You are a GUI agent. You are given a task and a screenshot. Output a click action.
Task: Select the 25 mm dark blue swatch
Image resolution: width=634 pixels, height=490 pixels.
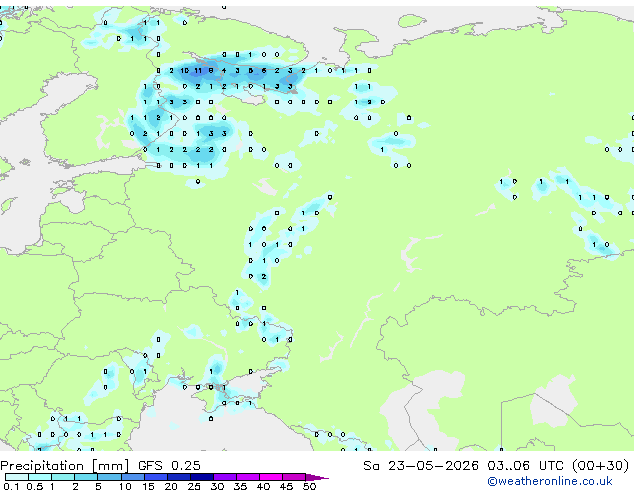click(x=201, y=477)
